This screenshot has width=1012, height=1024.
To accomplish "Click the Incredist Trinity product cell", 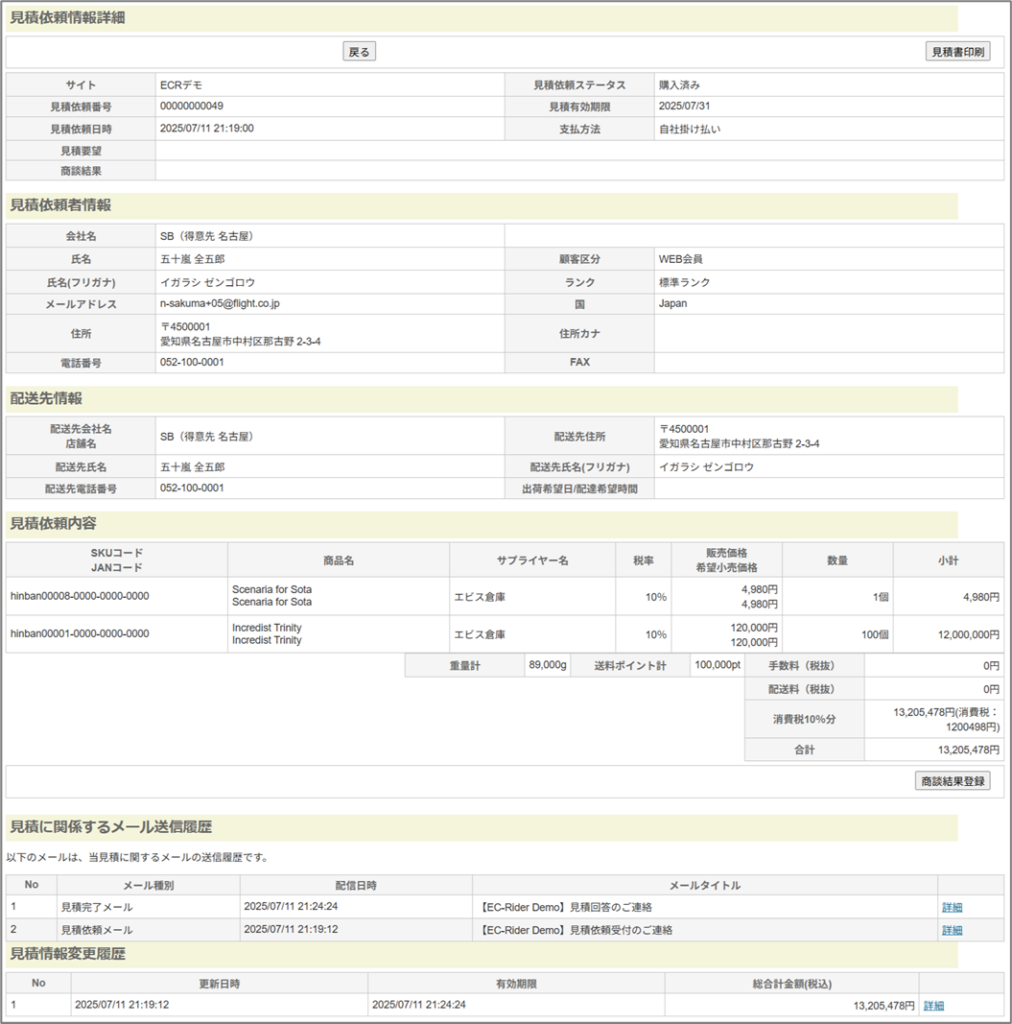I will 267,634.
